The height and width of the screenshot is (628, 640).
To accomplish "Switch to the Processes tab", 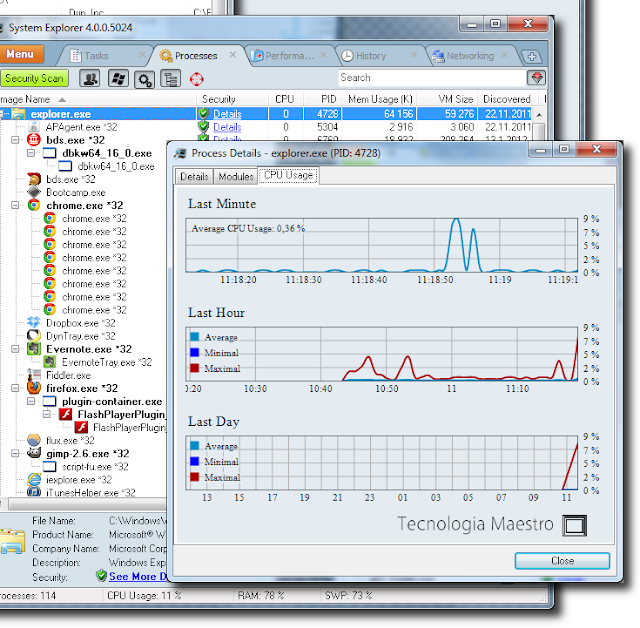I will click(x=196, y=56).
